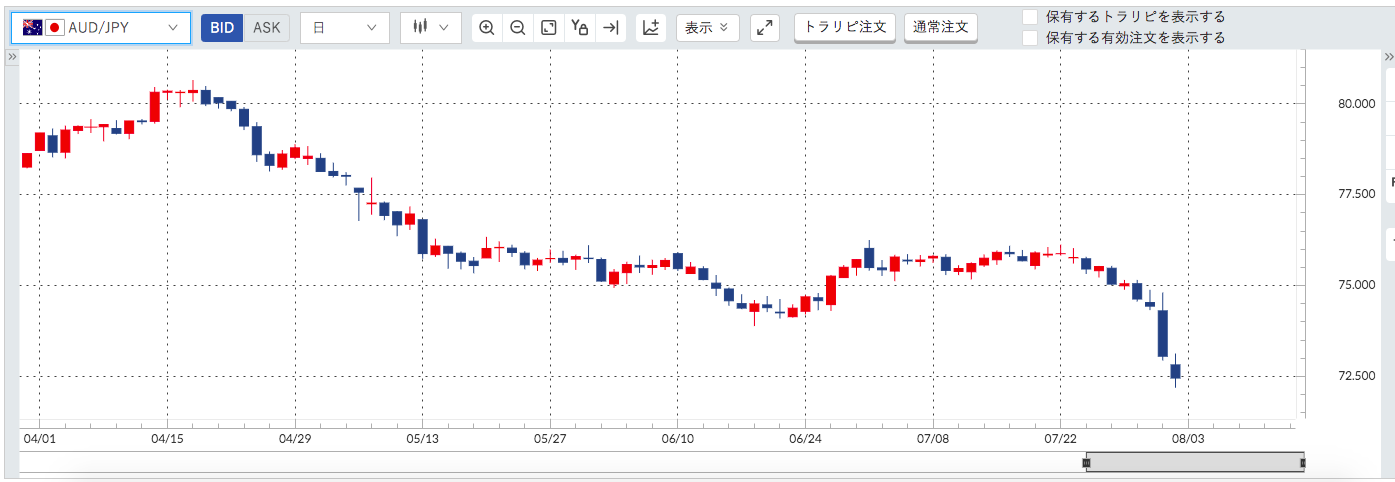Viewport: 1395px width, 482px height.
Task: Switch price display to BID
Action: pos(222,28)
